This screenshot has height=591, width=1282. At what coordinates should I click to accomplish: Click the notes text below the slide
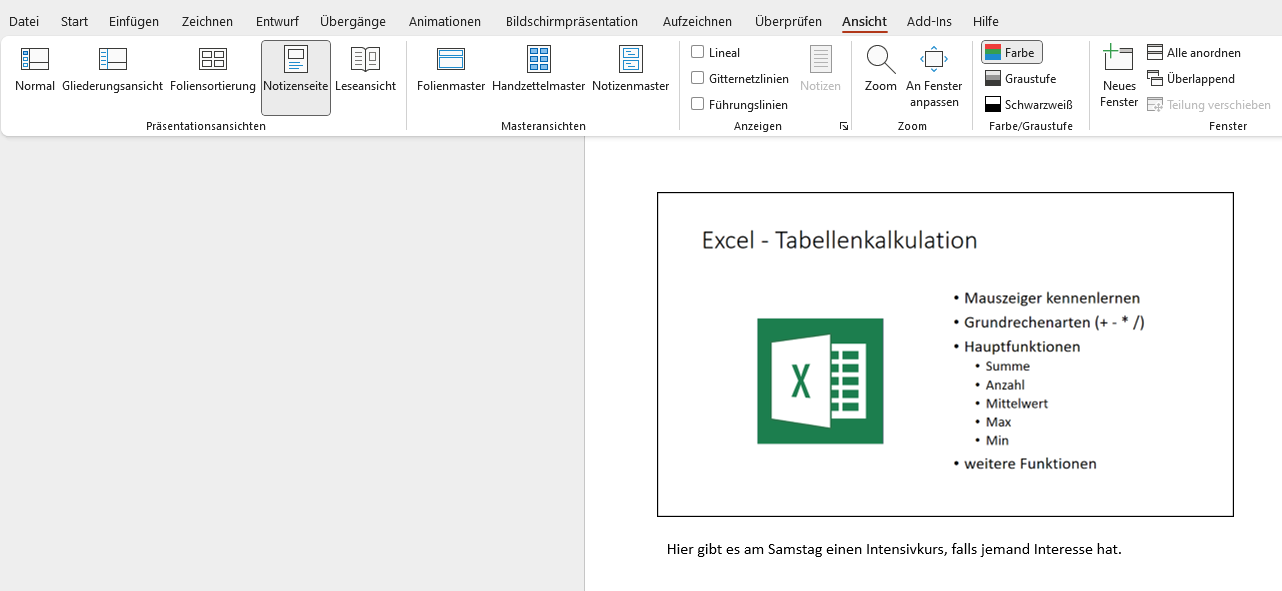(x=894, y=549)
